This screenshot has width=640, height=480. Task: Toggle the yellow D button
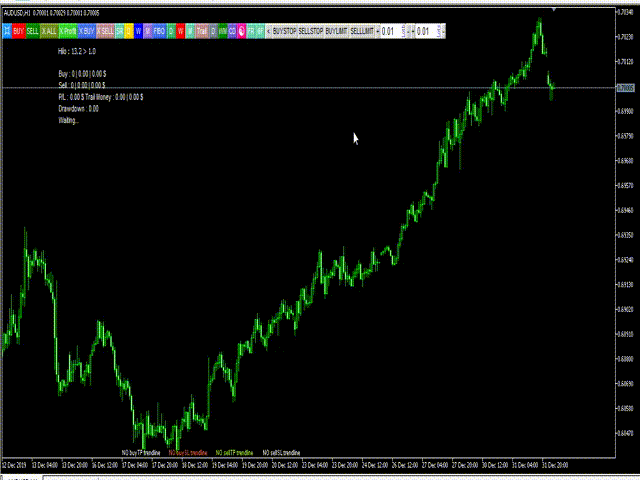[129, 31]
